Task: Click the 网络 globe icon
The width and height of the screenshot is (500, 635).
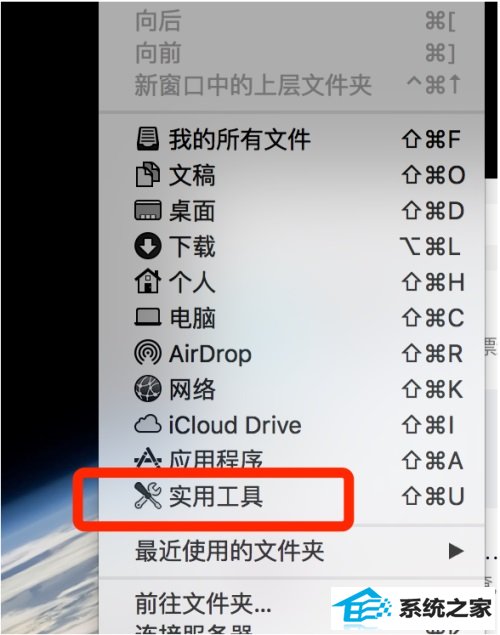Action: click(x=147, y=389)
